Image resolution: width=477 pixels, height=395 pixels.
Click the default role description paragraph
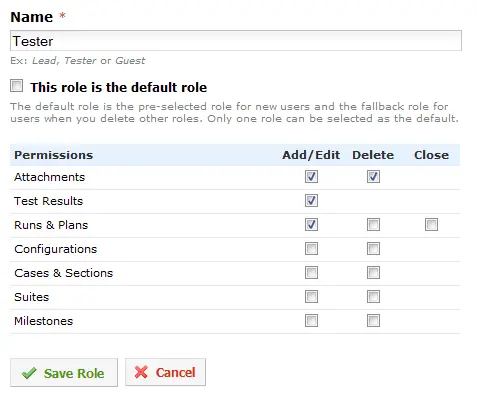click(x=234, y=112)
